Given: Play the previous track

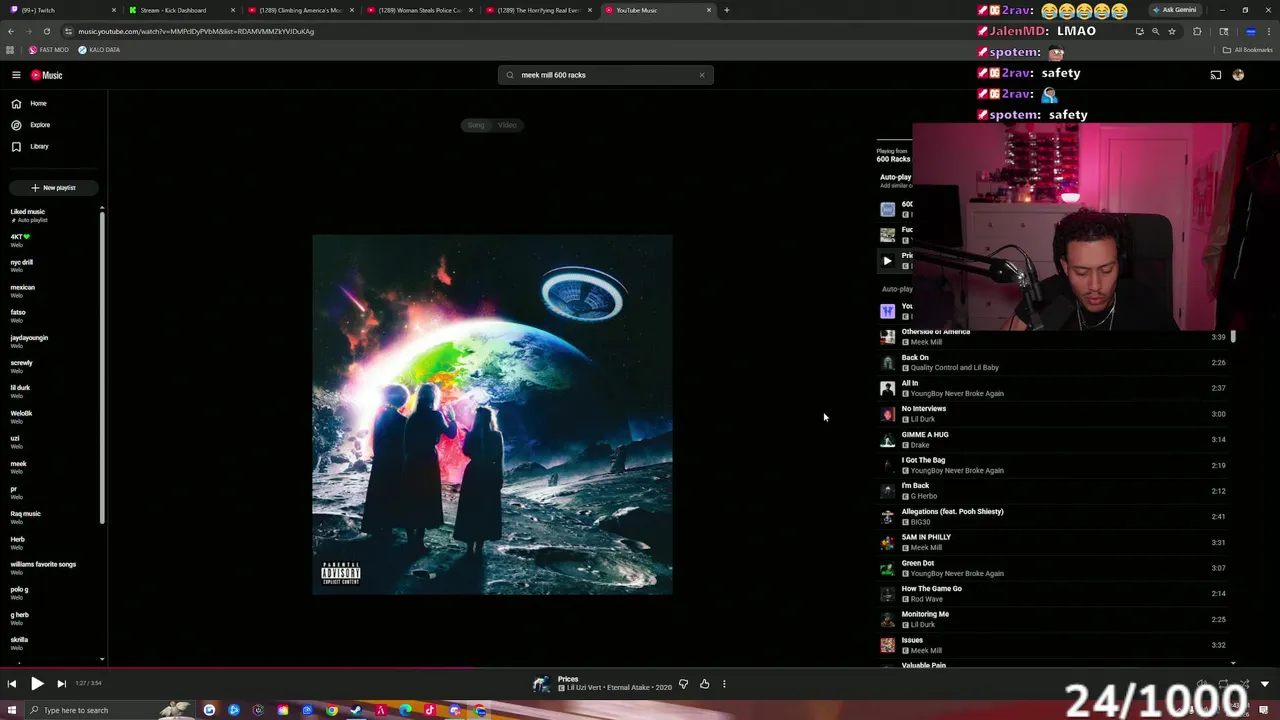Looking at the screenshot, I should 11,684.
